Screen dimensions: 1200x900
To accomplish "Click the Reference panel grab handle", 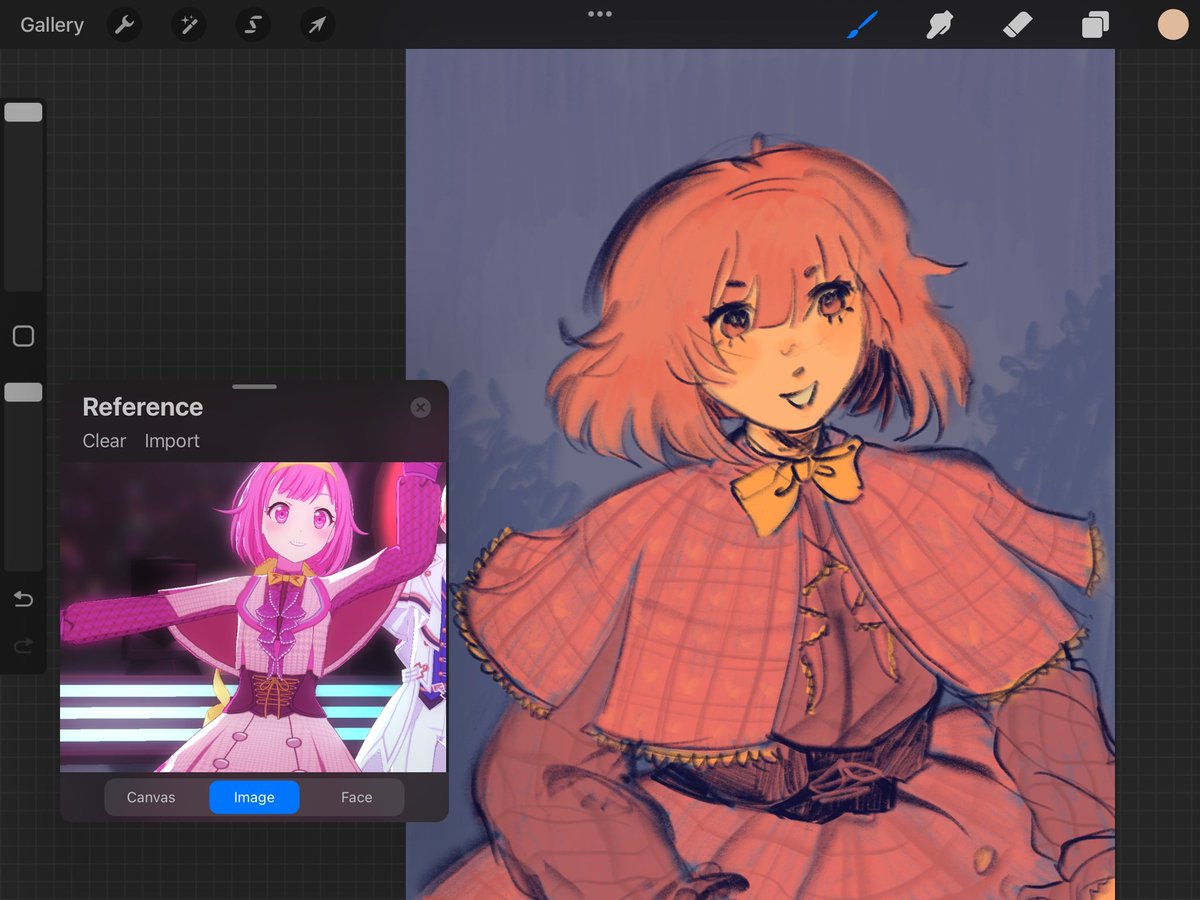I will point(254,386).
